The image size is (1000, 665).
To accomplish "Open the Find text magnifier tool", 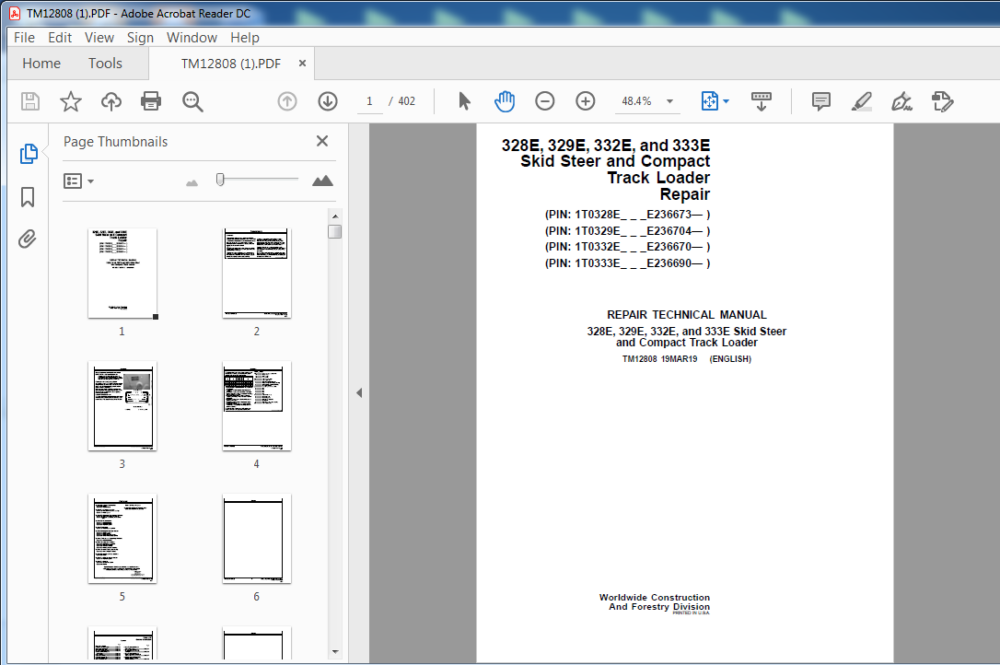I will (x=192, y=101).
